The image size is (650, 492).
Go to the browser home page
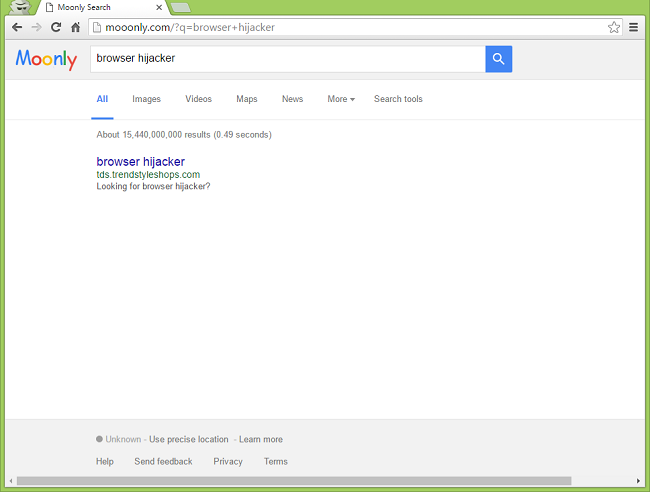click(75, 27)
